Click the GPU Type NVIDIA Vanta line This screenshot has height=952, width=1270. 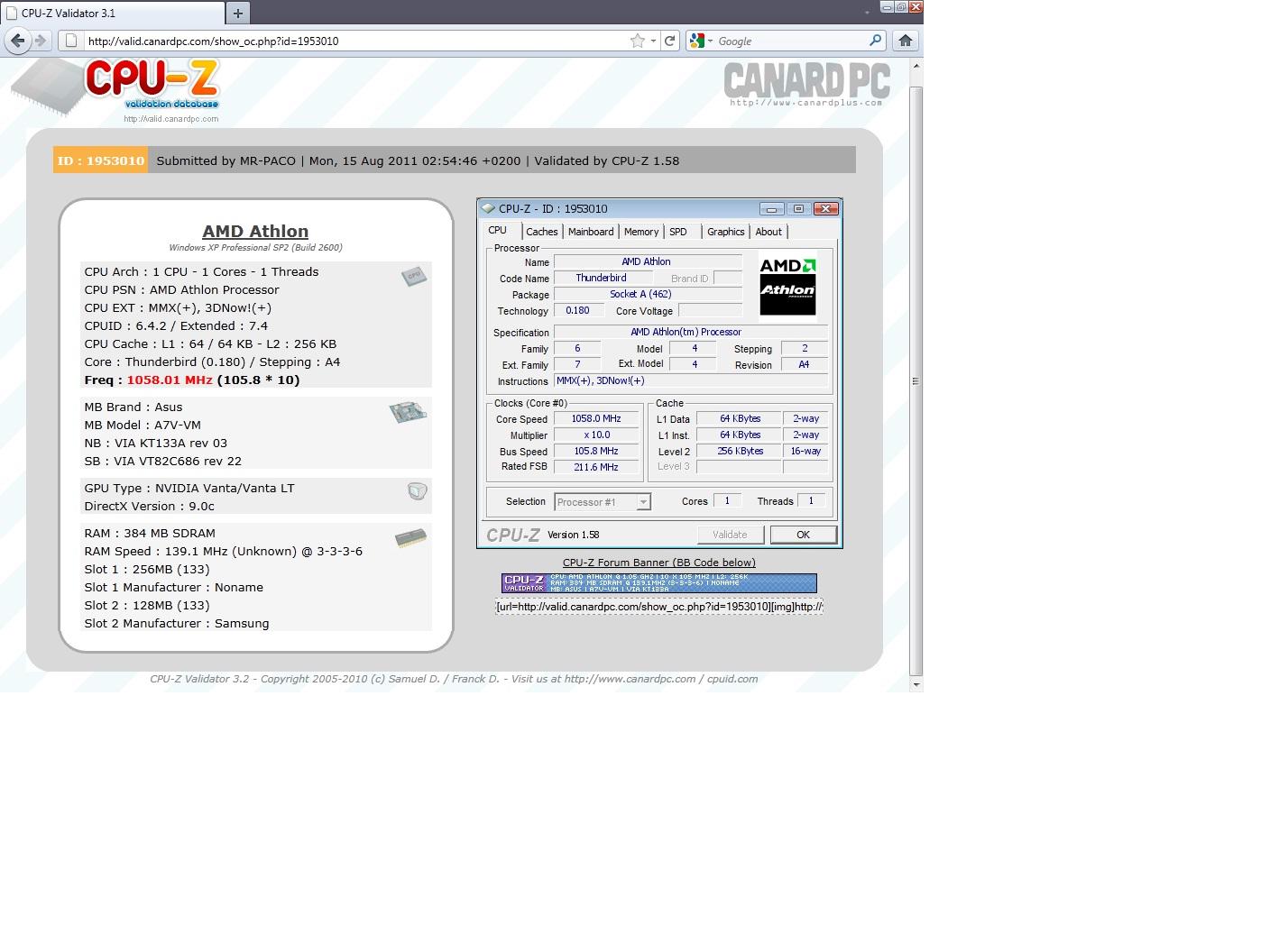pyautogui.click(x=189, y=488)
